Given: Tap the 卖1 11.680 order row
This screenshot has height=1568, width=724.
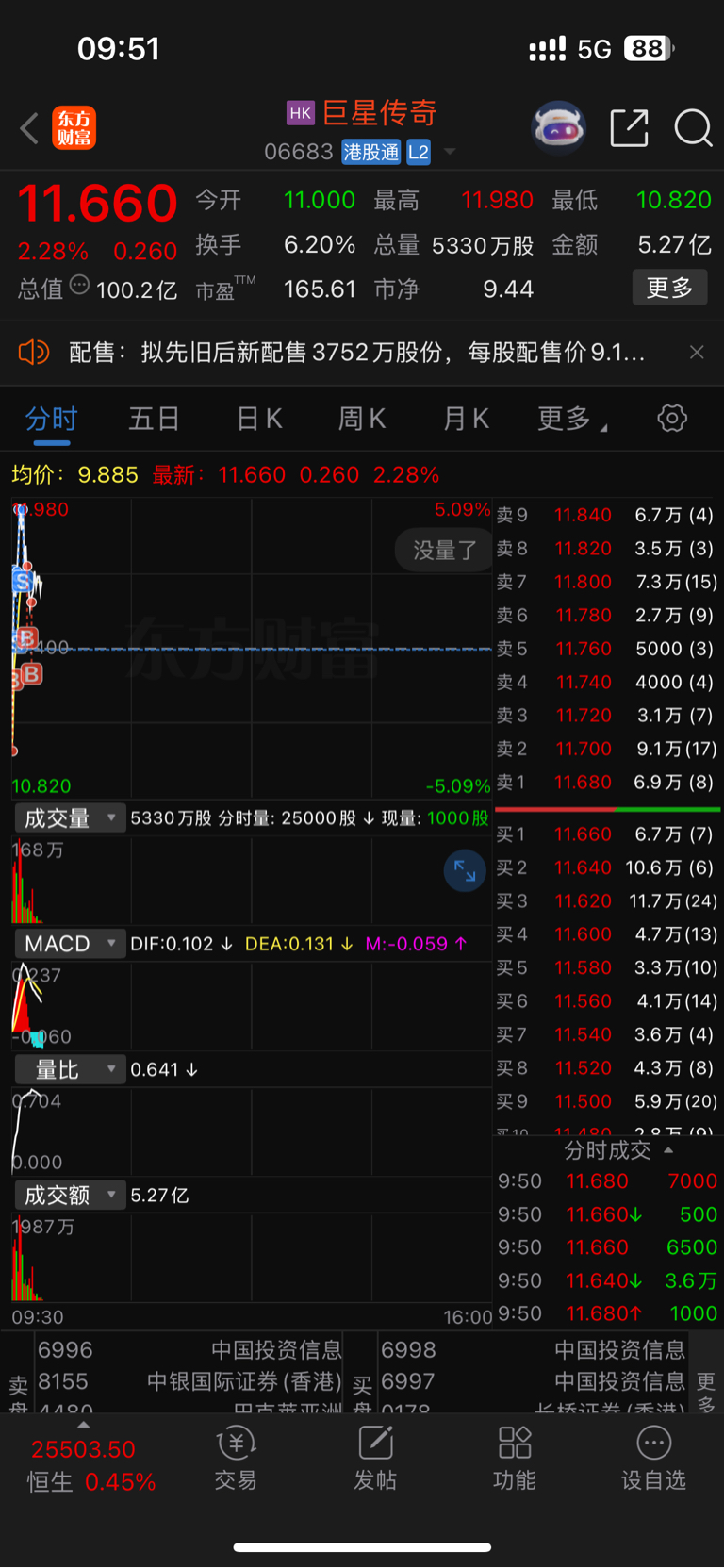Looking at the screenshot, I should click(607, 783).
